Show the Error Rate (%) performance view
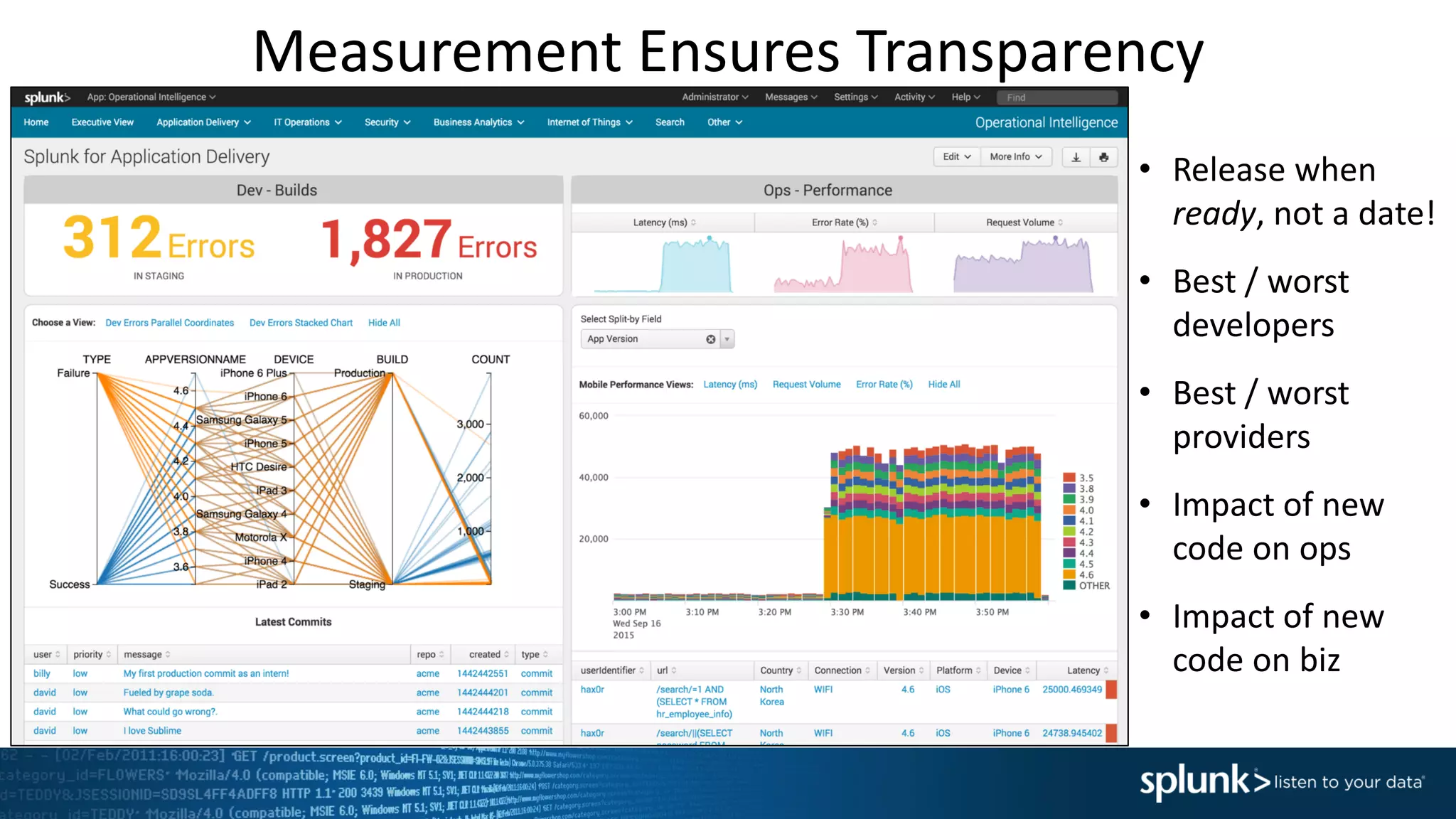Screen dimensions: 1456x819 (884, 385)
